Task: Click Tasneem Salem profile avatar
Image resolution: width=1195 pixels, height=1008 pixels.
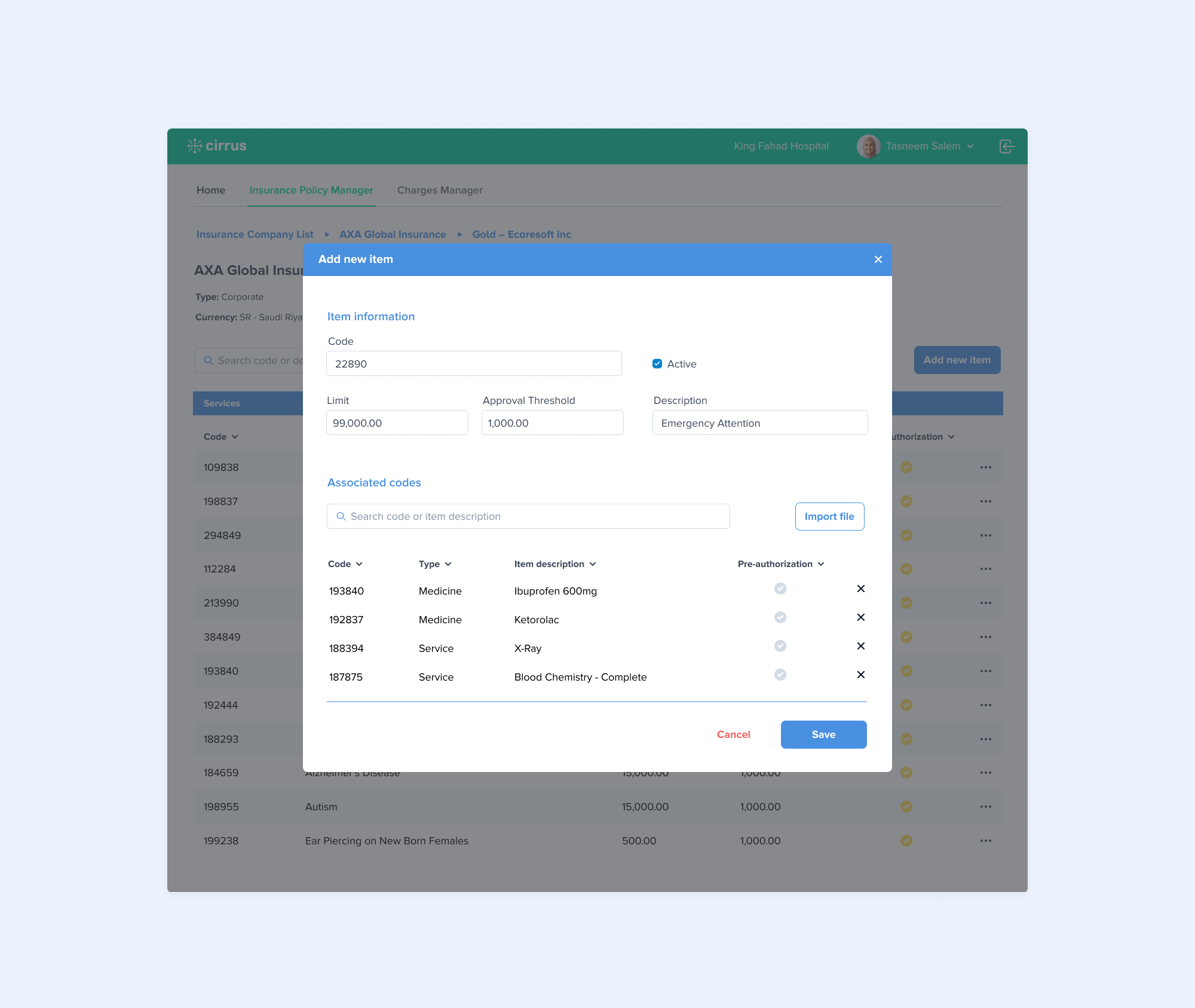Action: coord(868,146)
